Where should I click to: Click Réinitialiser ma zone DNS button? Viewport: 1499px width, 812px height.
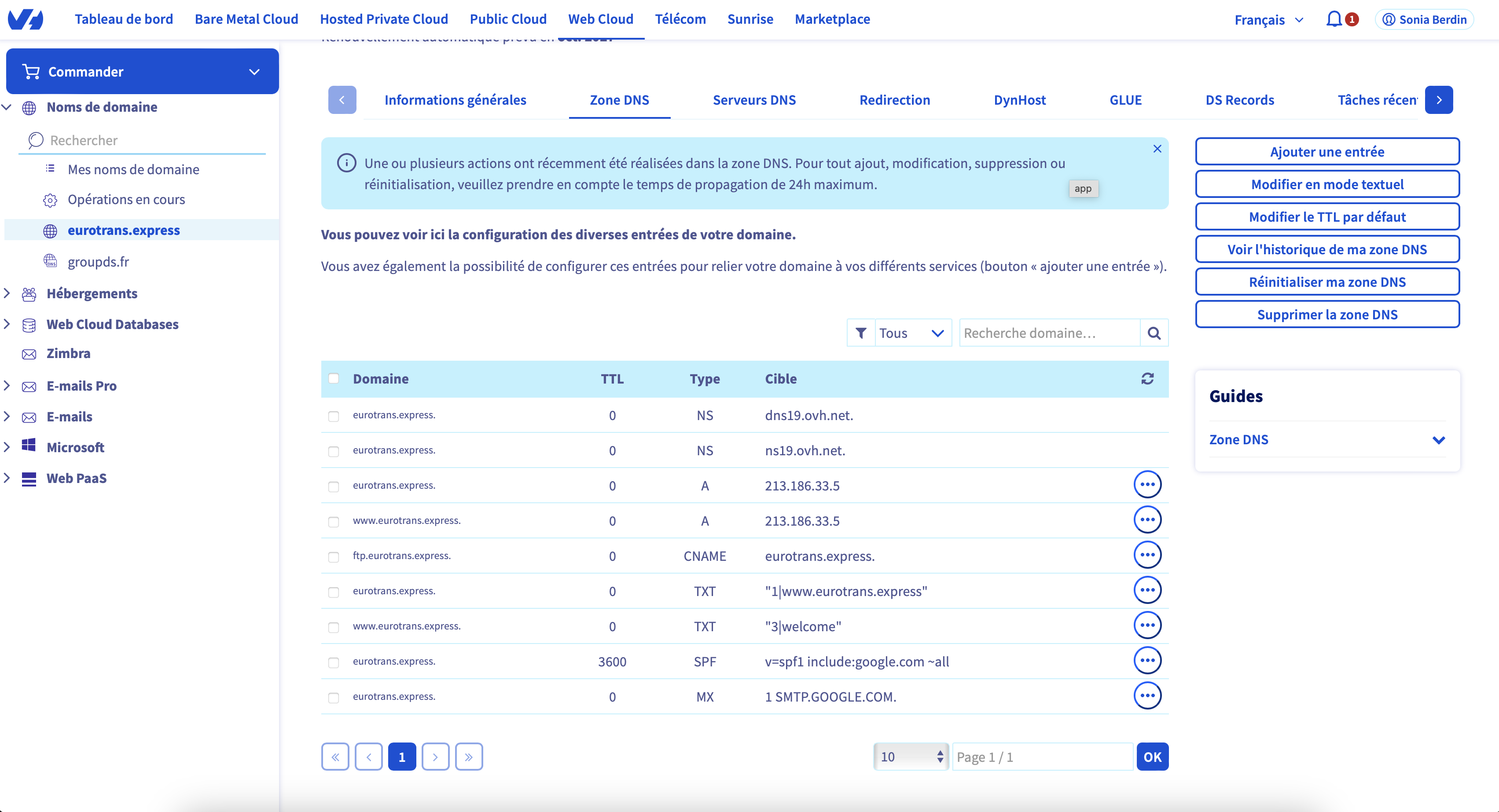(x=1327, y=282)
